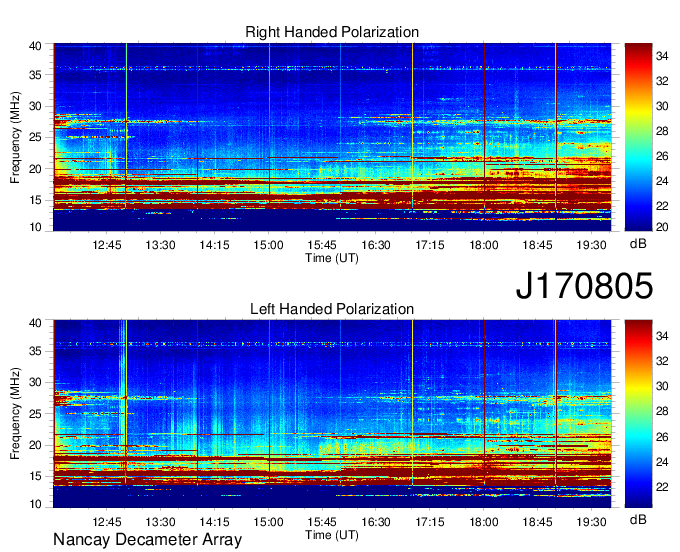
Task: Click the "30" frequency tick of Right Handed plot
Action: pyautogui.click(x=35, y=106)
